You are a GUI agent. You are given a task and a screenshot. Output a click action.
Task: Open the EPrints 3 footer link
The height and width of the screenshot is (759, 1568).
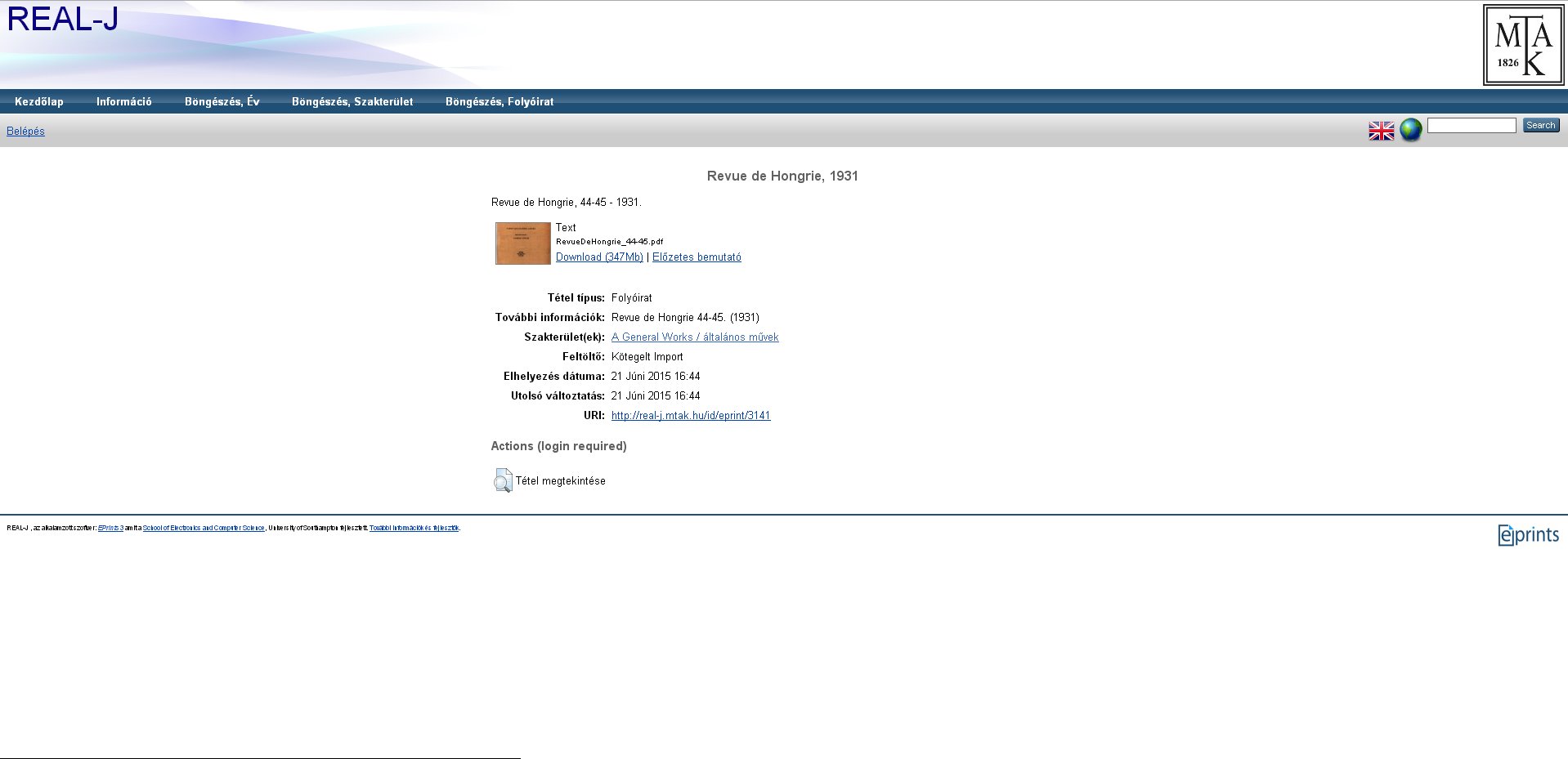tap(110, 528)
